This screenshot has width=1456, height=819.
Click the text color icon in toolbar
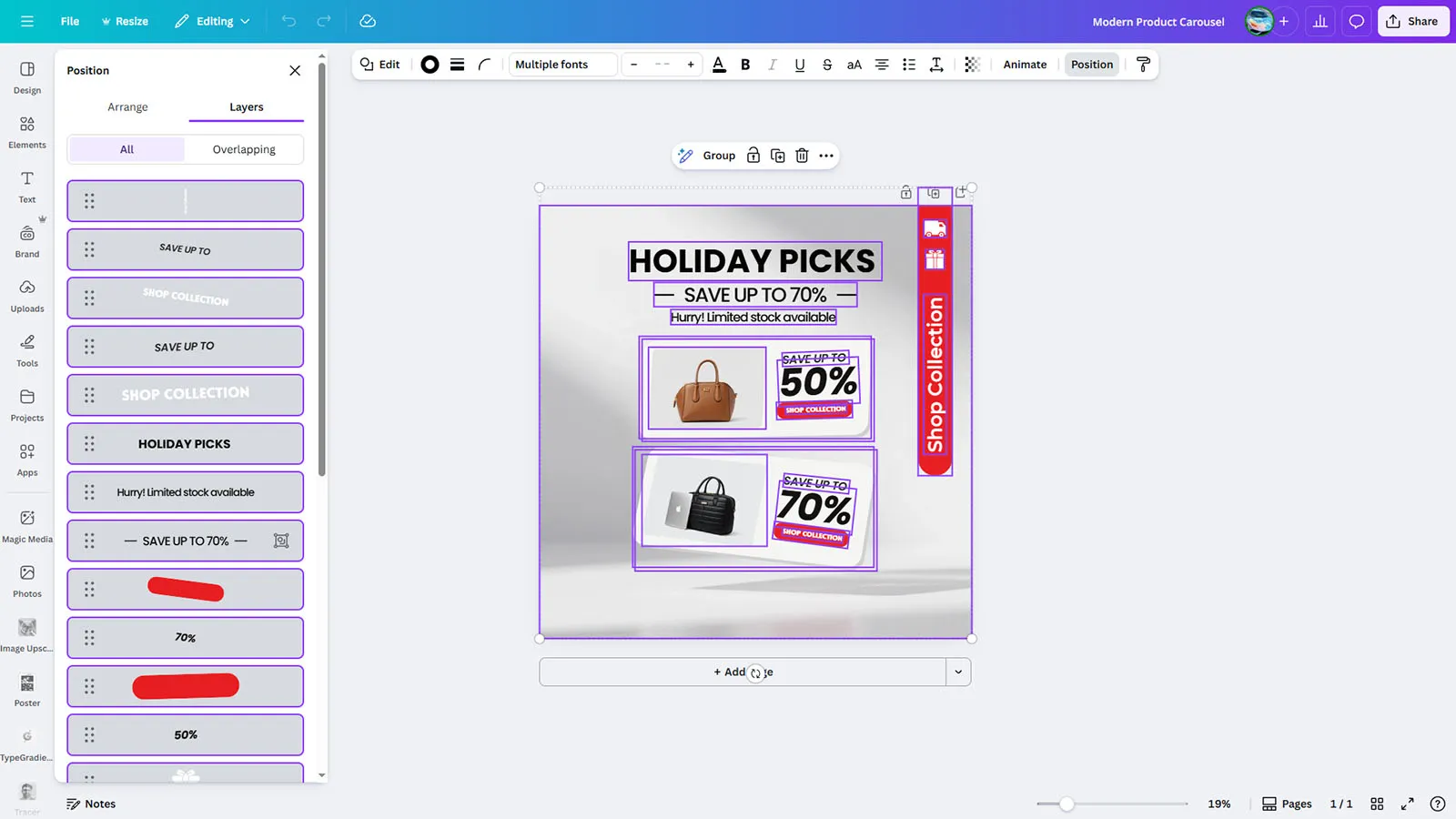click(x=719, y=65)
